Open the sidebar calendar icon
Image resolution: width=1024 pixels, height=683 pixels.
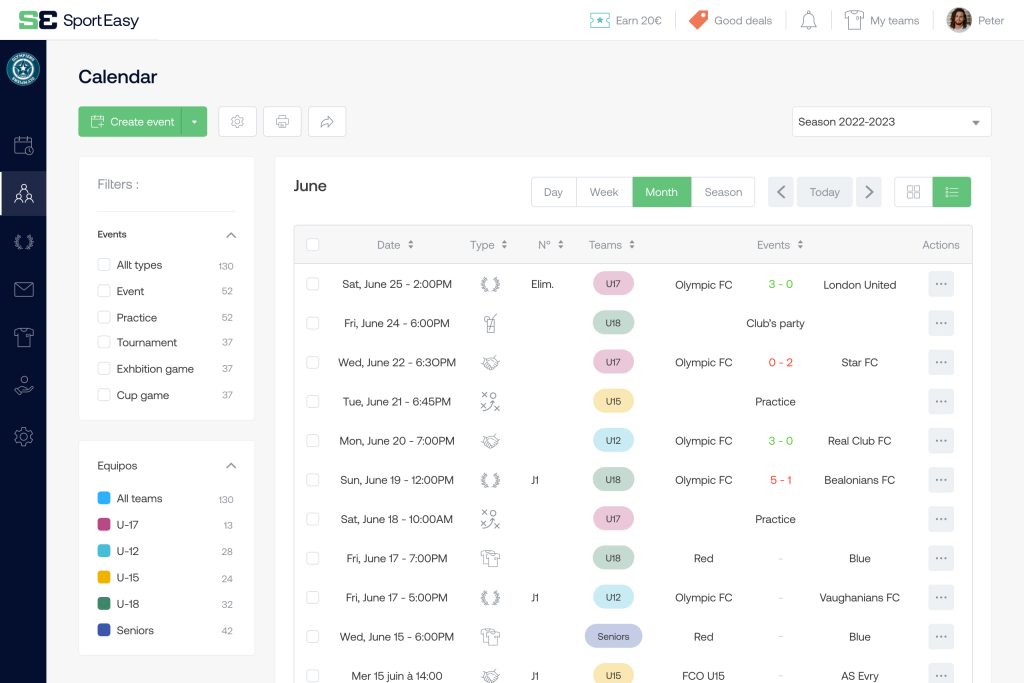24,145
